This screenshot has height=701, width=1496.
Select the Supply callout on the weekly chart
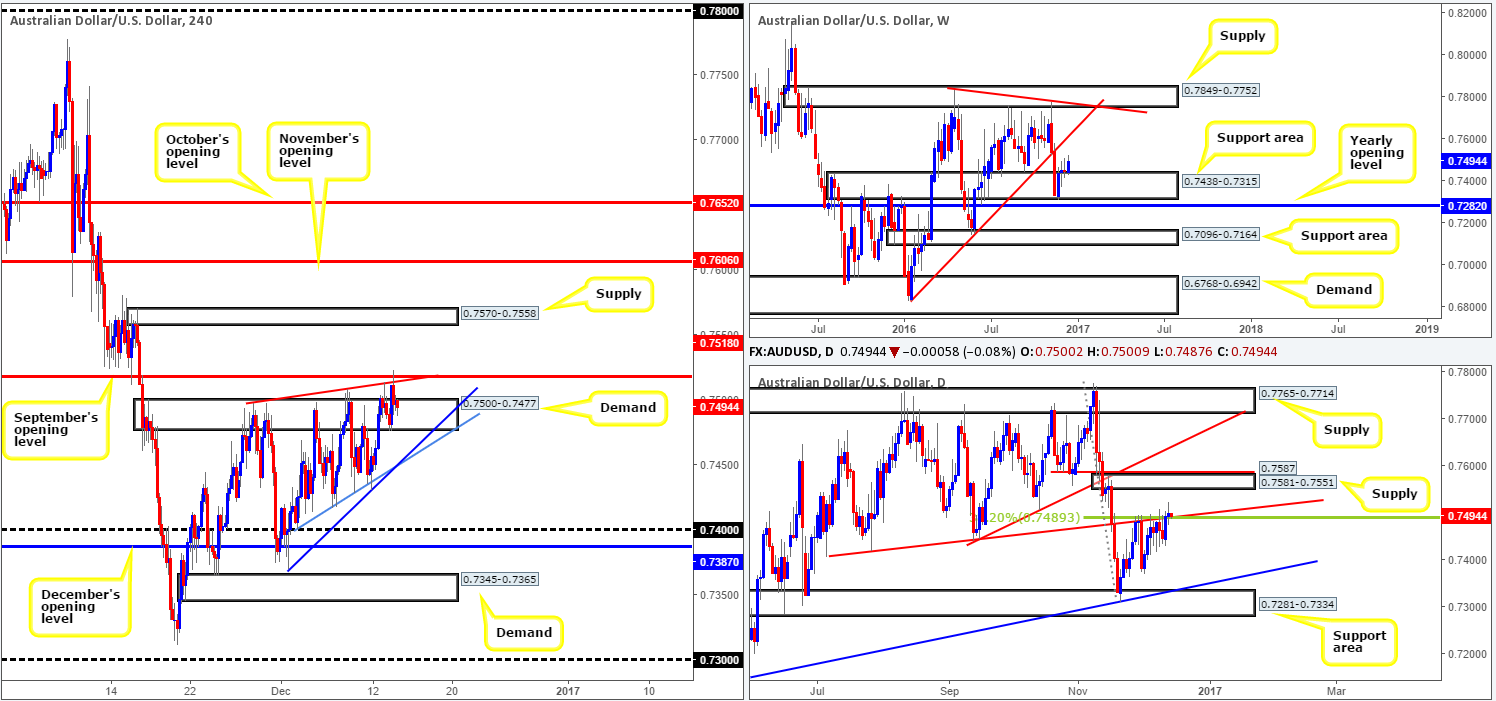point(1242,35)
